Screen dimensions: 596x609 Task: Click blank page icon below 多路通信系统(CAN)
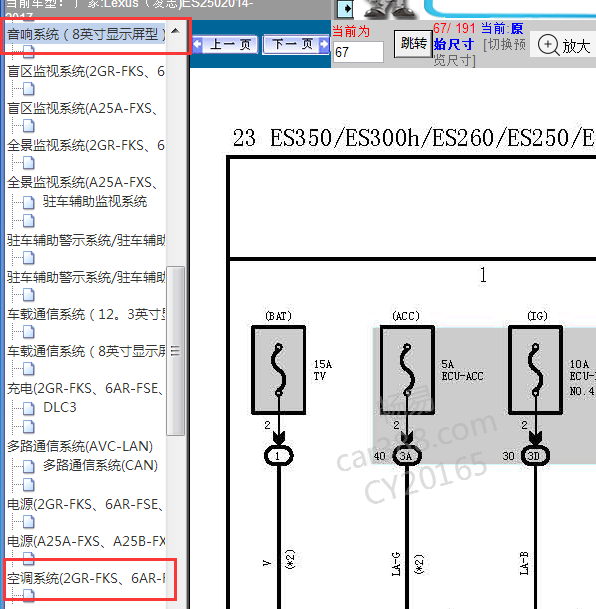[28, 484]
